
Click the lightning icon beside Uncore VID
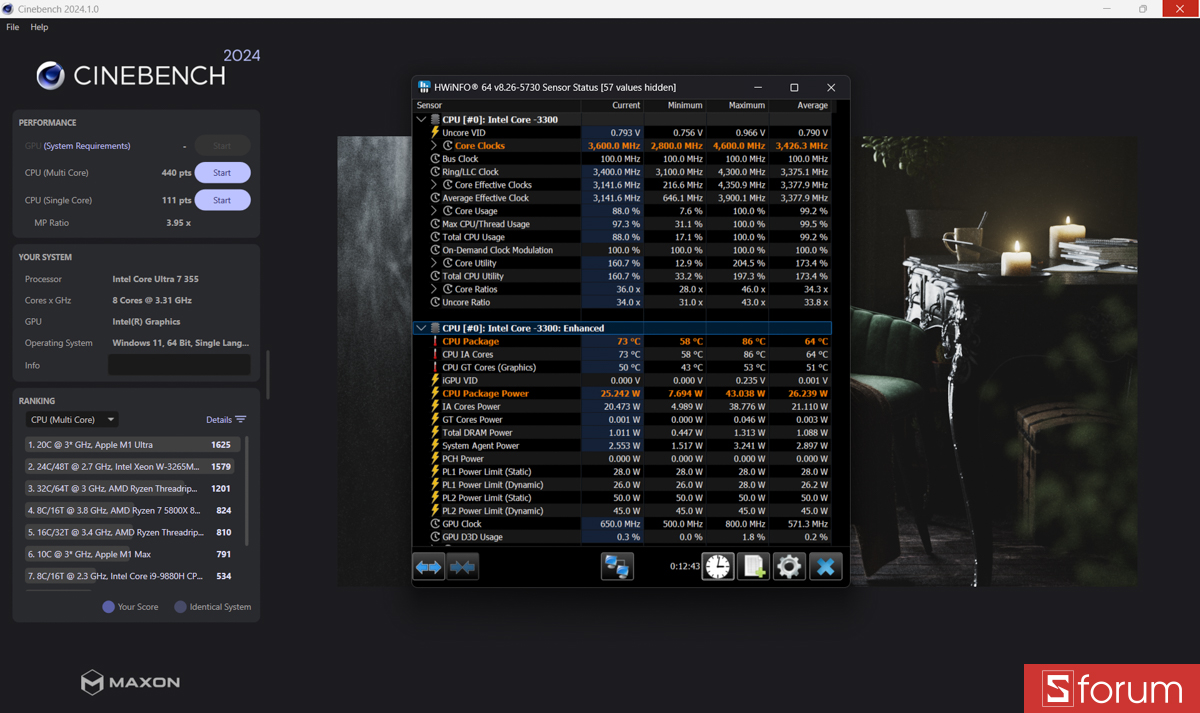tap(435, 132)
